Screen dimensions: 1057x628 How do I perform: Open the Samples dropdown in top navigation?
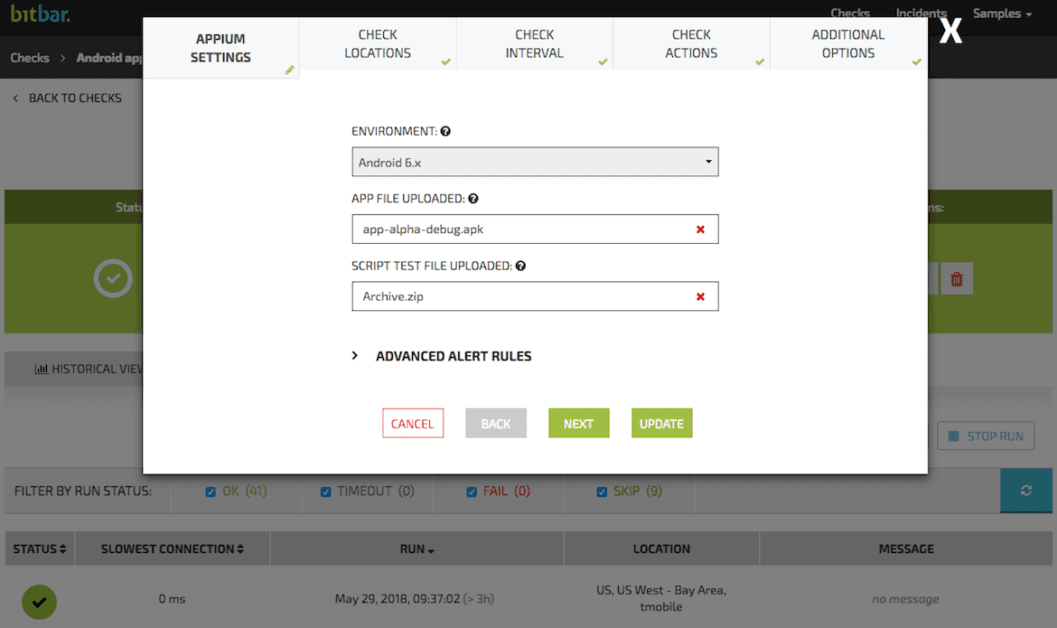(1002, 14)
